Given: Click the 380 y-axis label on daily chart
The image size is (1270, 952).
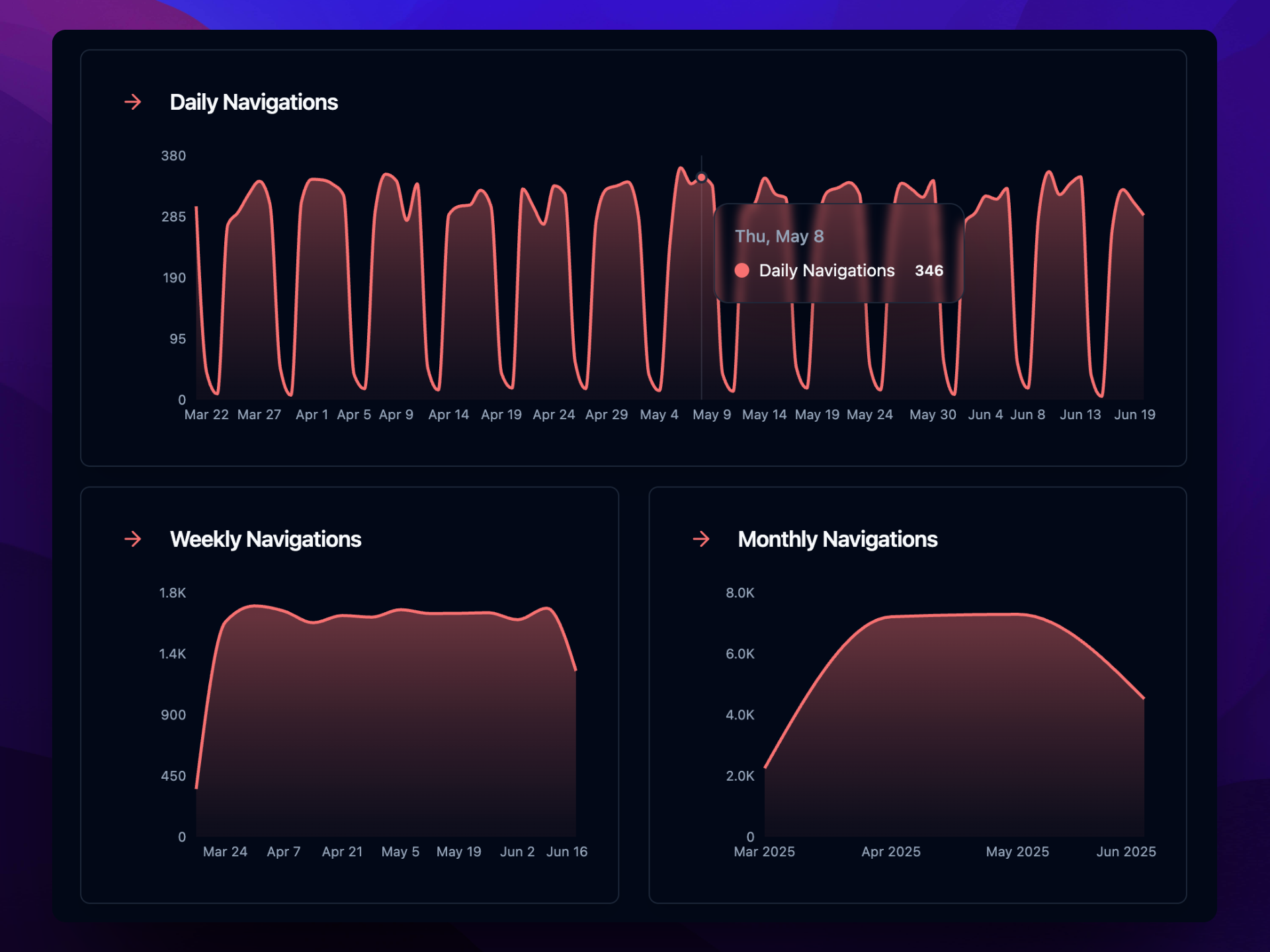Looking at the screenshot, I should coord(173,156).
